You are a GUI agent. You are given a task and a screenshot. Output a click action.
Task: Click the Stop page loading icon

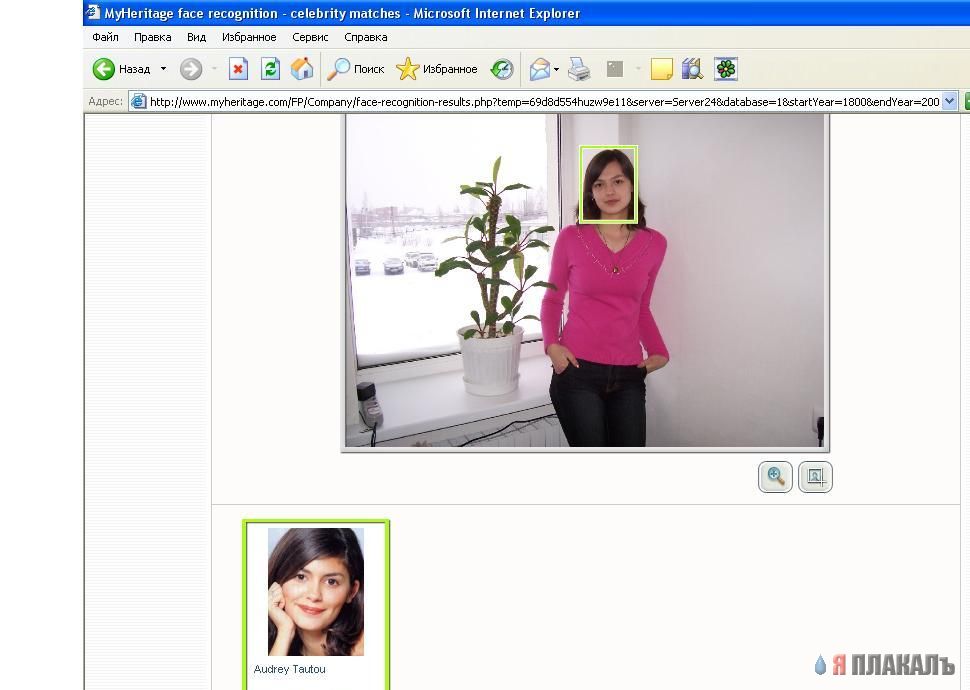(x=238, y=69)
